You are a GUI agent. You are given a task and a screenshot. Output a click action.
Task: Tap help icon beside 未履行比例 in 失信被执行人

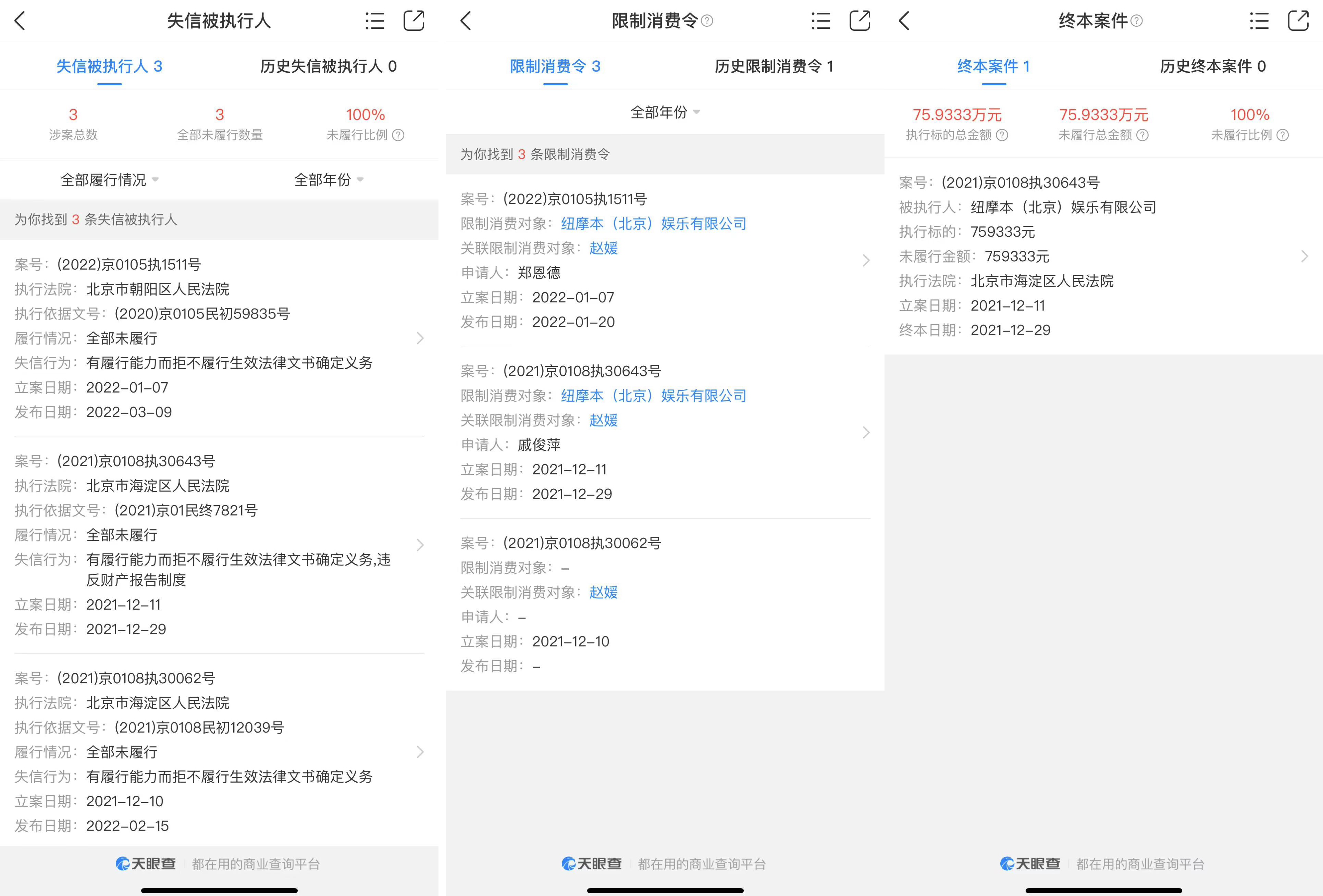click(398, 135)
